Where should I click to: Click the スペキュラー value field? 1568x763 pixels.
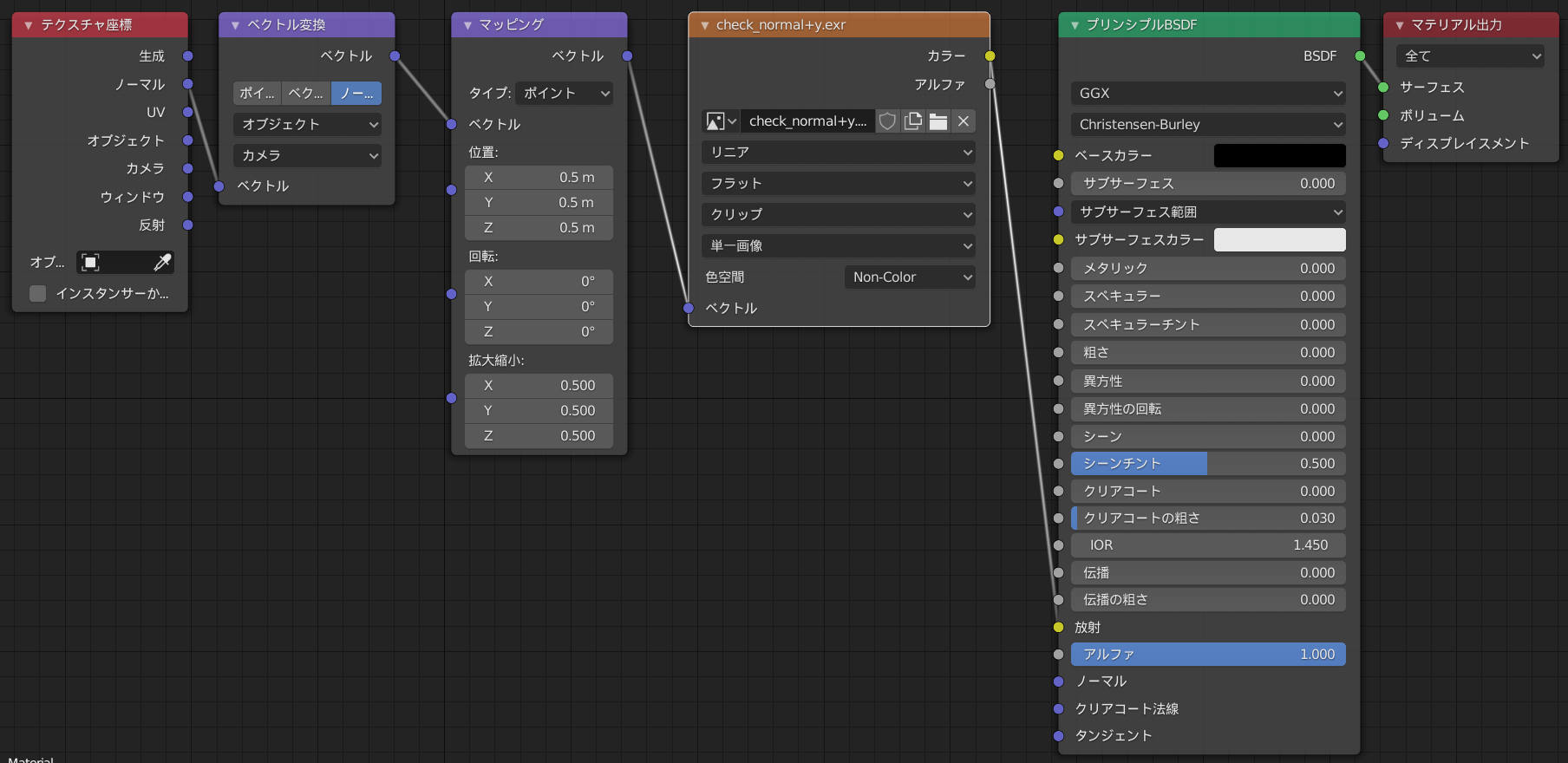click(1208, 296)
